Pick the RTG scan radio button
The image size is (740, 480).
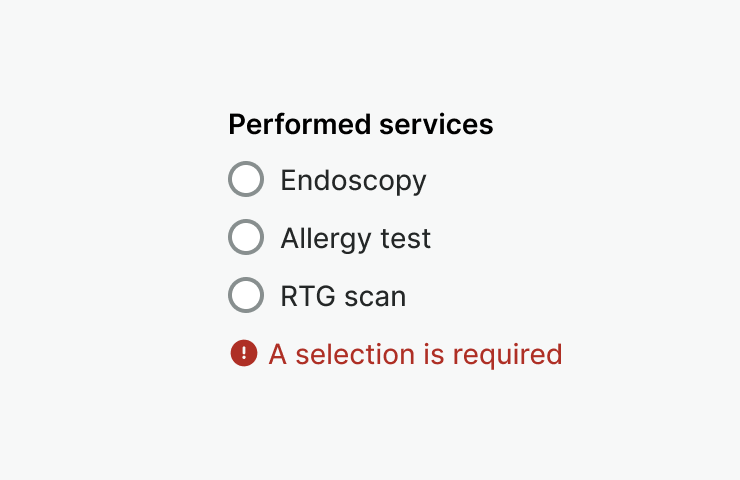[x=246, y=296]
